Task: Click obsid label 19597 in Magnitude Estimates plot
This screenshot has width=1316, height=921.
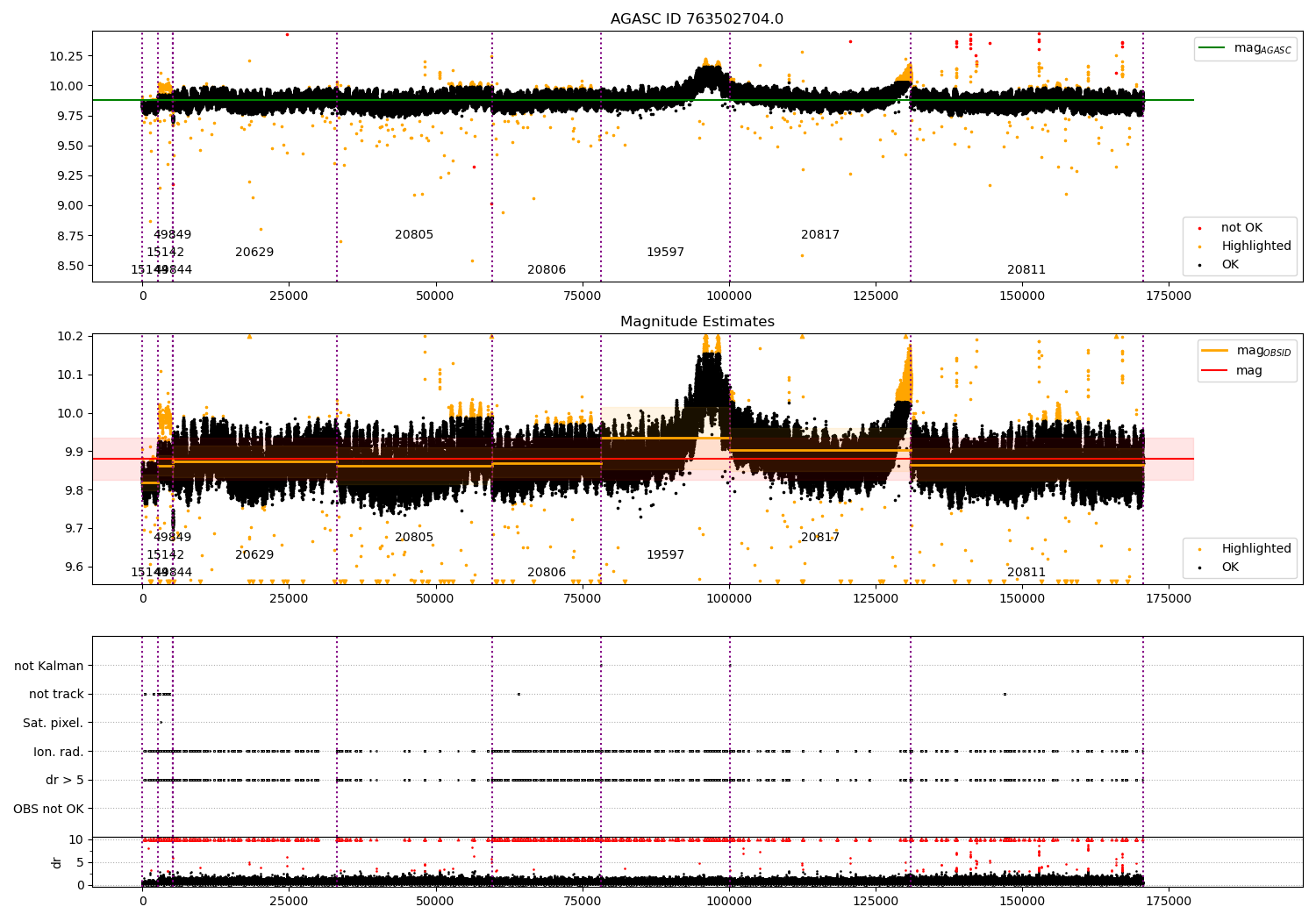Action: (665, 555)
